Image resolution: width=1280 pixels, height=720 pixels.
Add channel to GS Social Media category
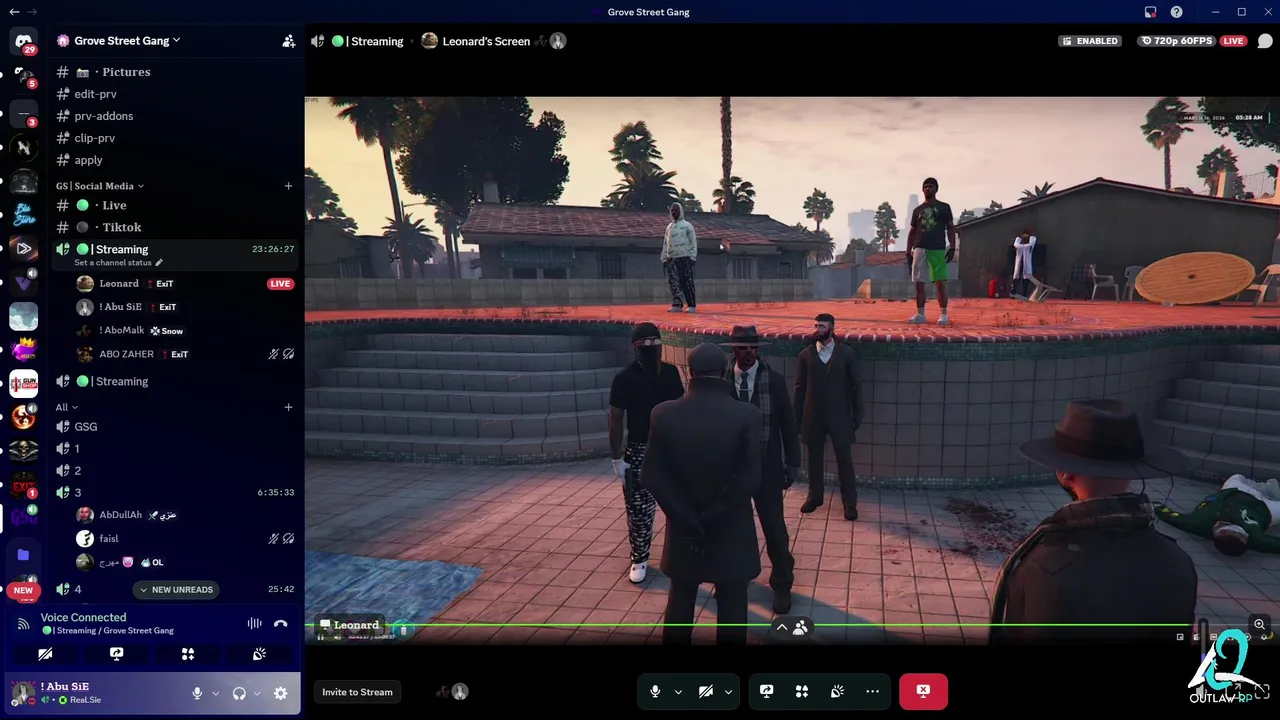coord(288,186)
